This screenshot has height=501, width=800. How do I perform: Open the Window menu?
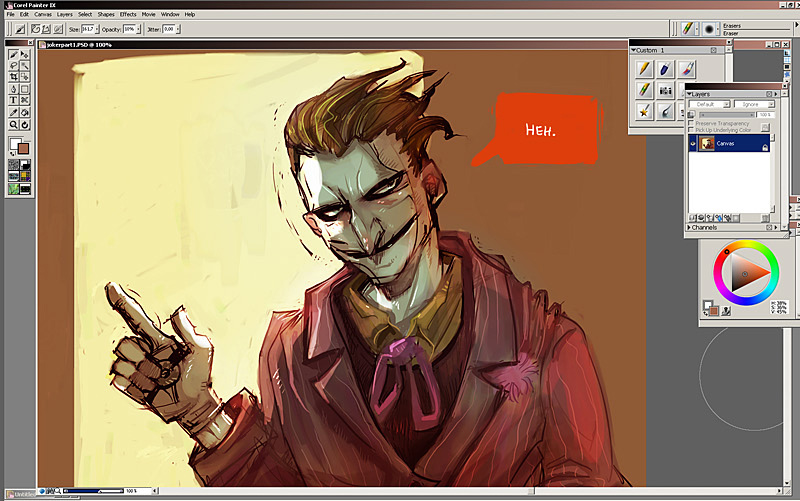coord(170,14)
